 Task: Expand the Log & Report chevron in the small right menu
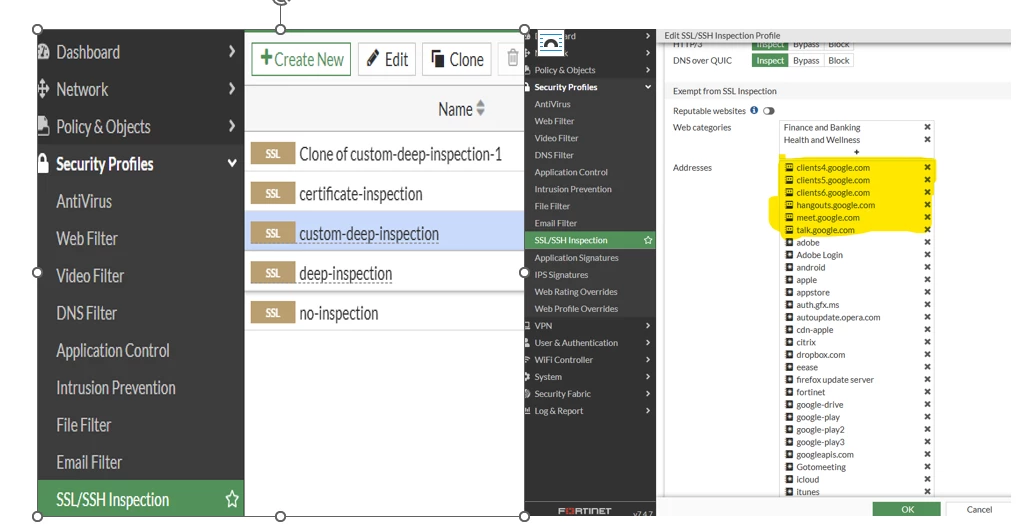(x=648, y=410)
